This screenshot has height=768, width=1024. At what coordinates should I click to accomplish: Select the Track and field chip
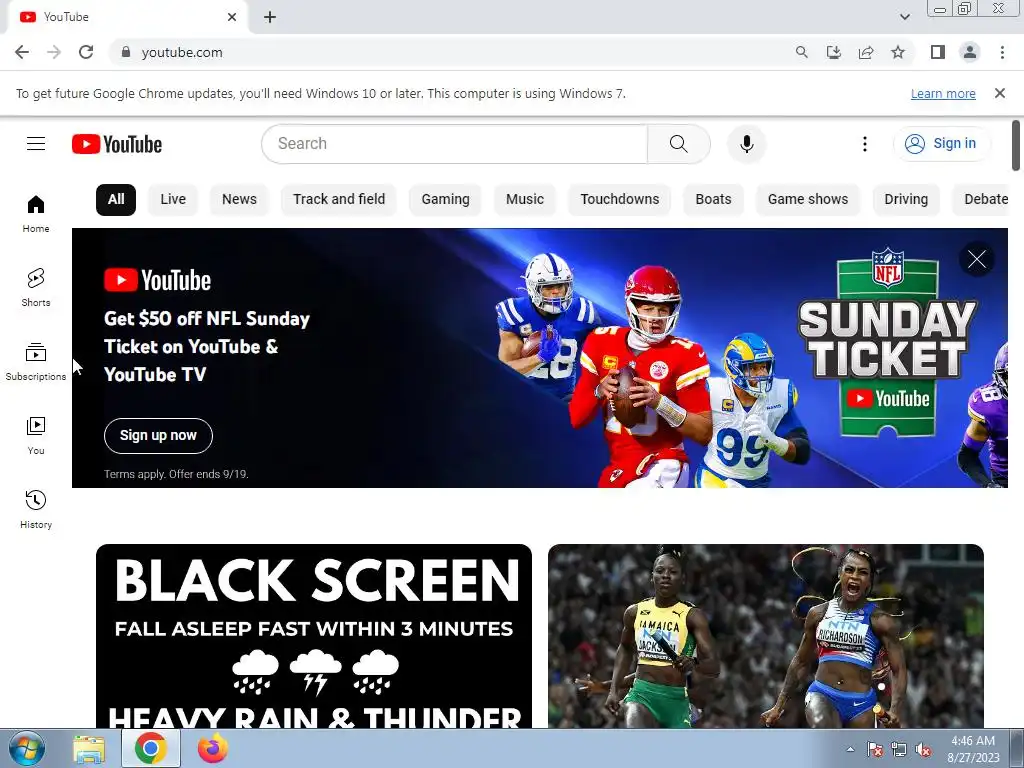(339, 199)
